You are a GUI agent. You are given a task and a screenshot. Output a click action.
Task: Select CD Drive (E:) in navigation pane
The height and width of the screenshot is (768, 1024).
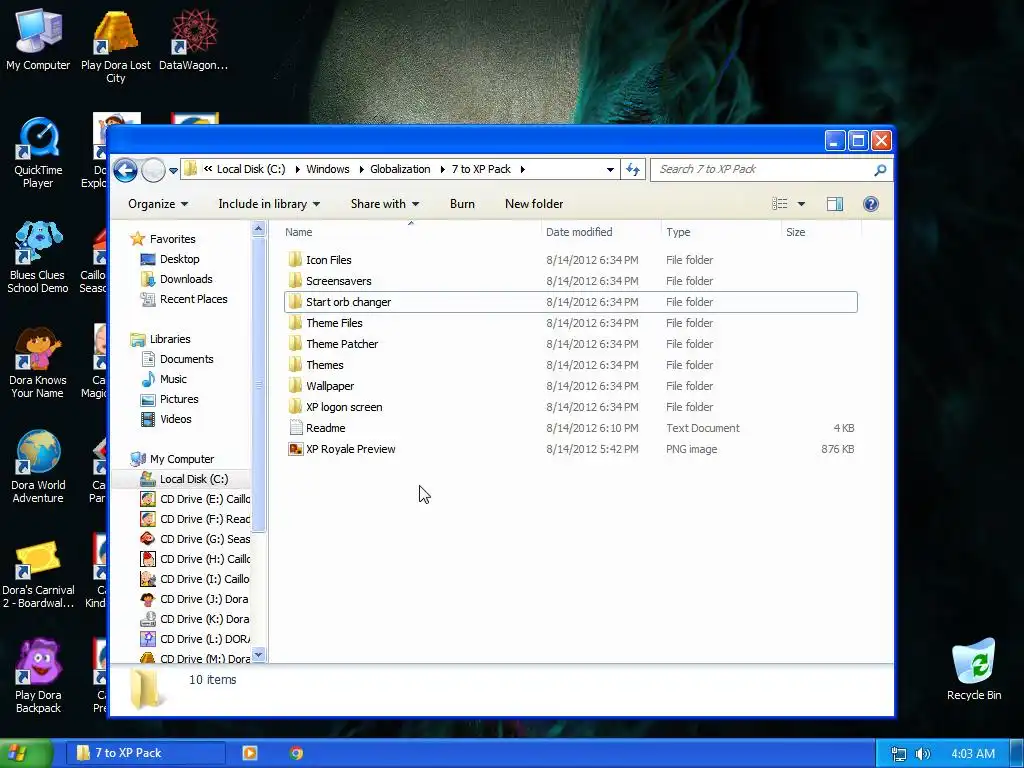[x=195, y=499]
